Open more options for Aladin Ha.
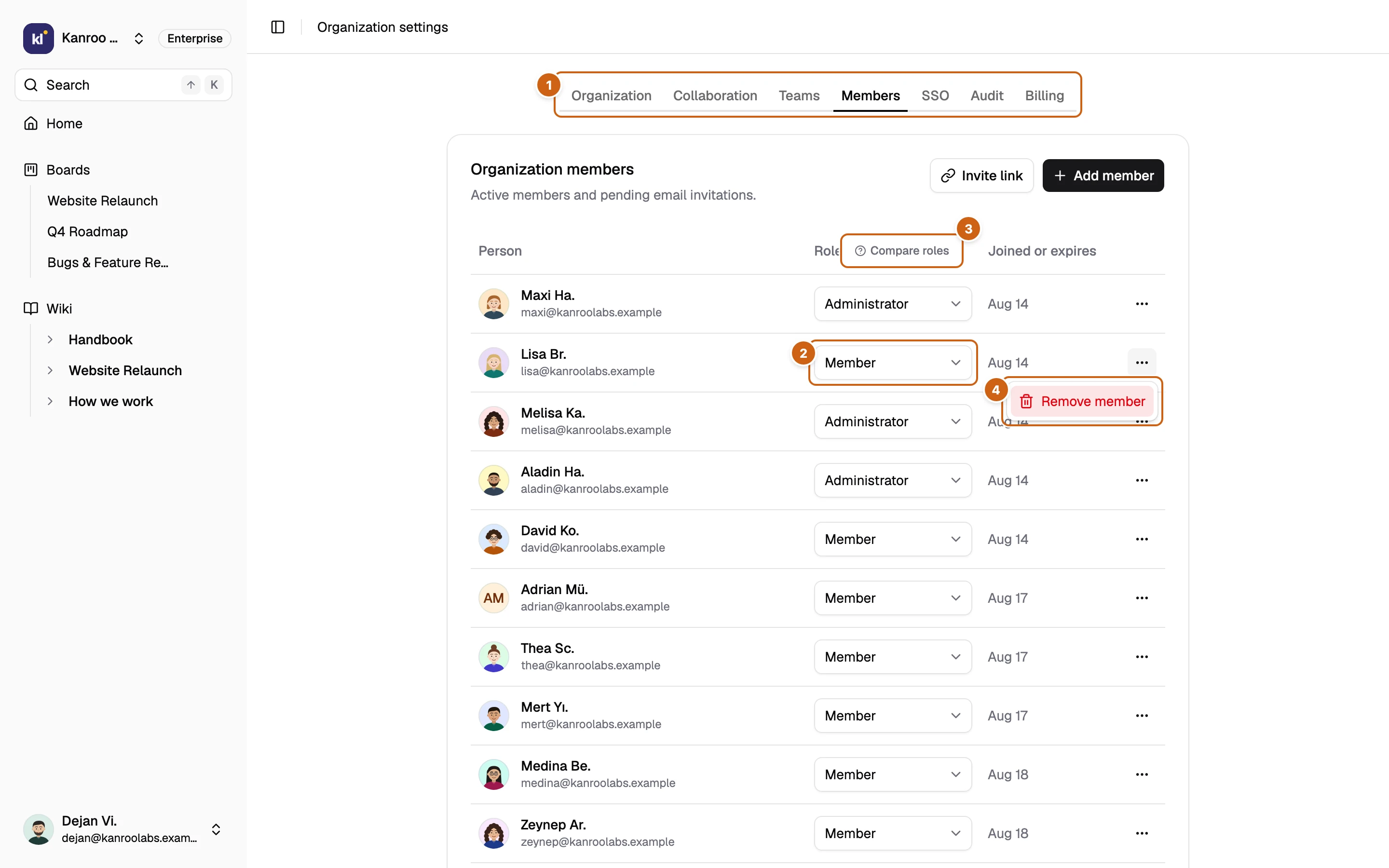 tap(1142, 480)
